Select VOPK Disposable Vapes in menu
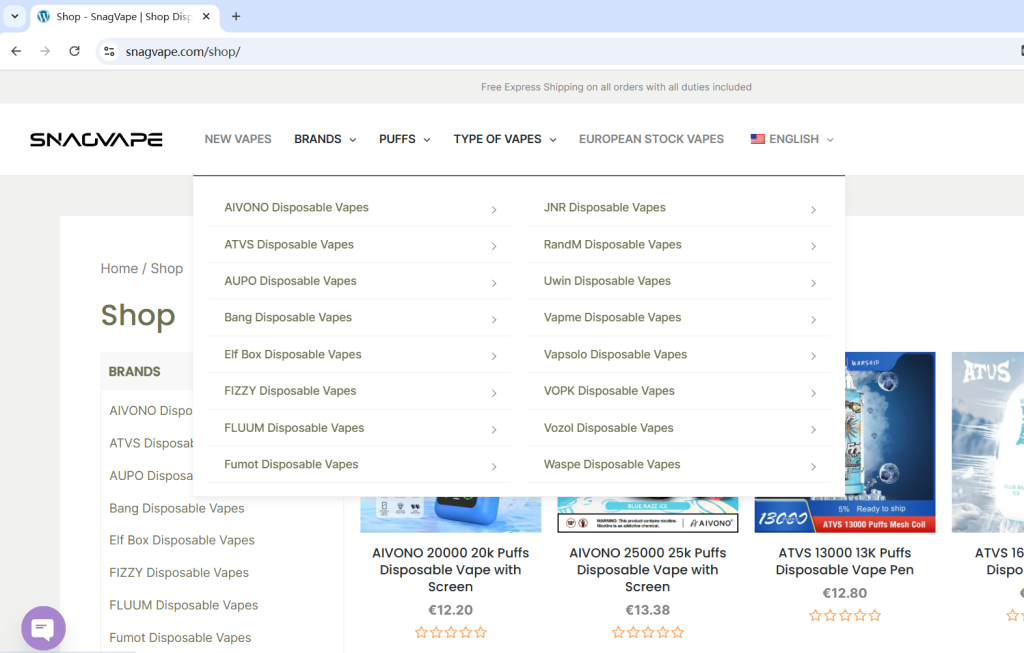Viewport: 1024px width, 653px height. click(x=609, y=391)
